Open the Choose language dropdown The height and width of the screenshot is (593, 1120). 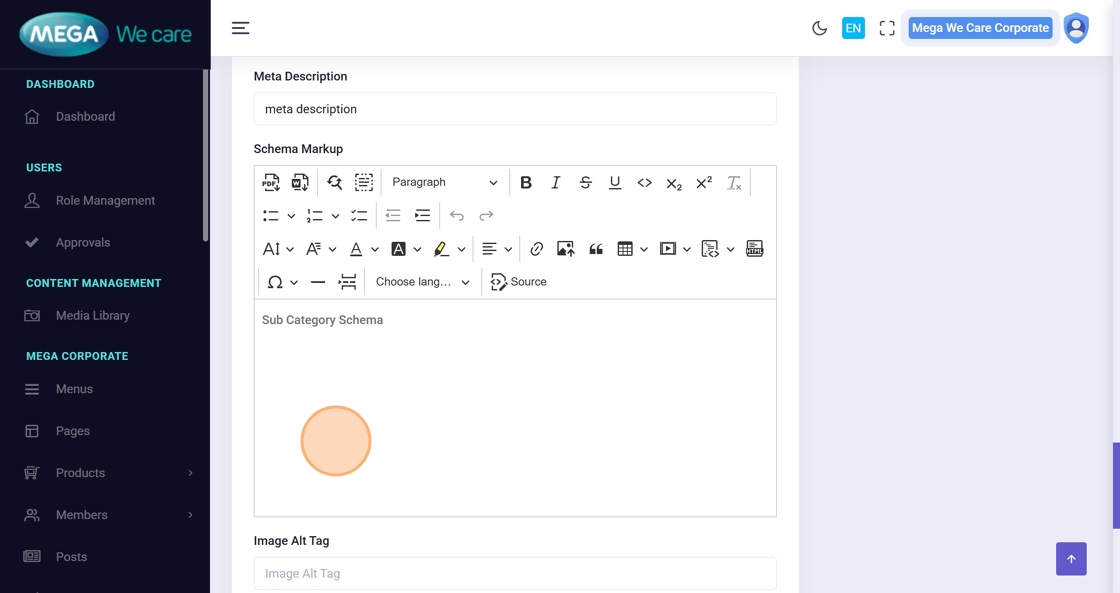pyautogui.click(x=422, y=282)
